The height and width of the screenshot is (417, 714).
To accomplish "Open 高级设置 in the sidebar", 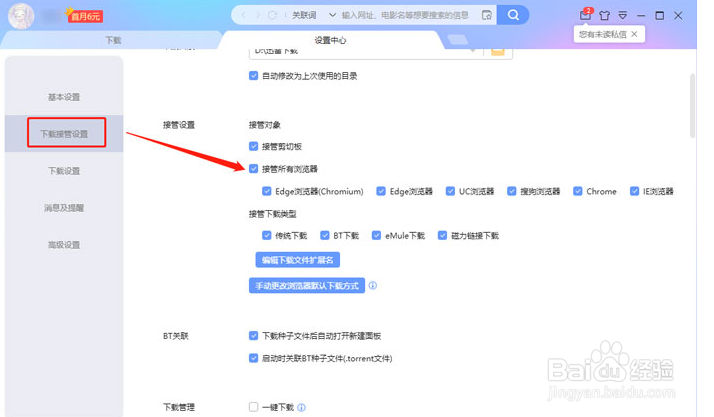I will pos(64,244).
